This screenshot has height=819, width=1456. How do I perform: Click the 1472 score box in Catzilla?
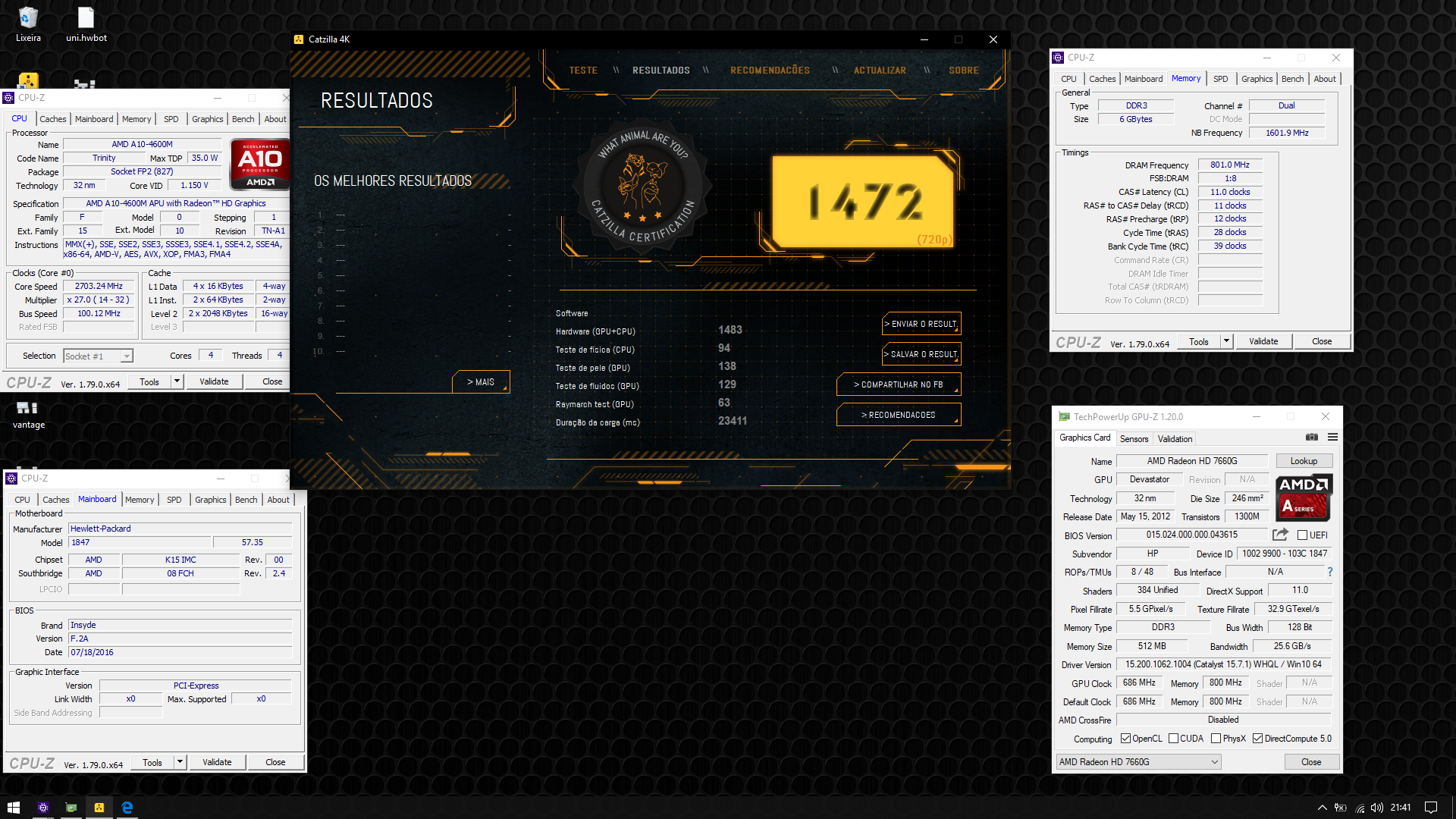(862, 202)
